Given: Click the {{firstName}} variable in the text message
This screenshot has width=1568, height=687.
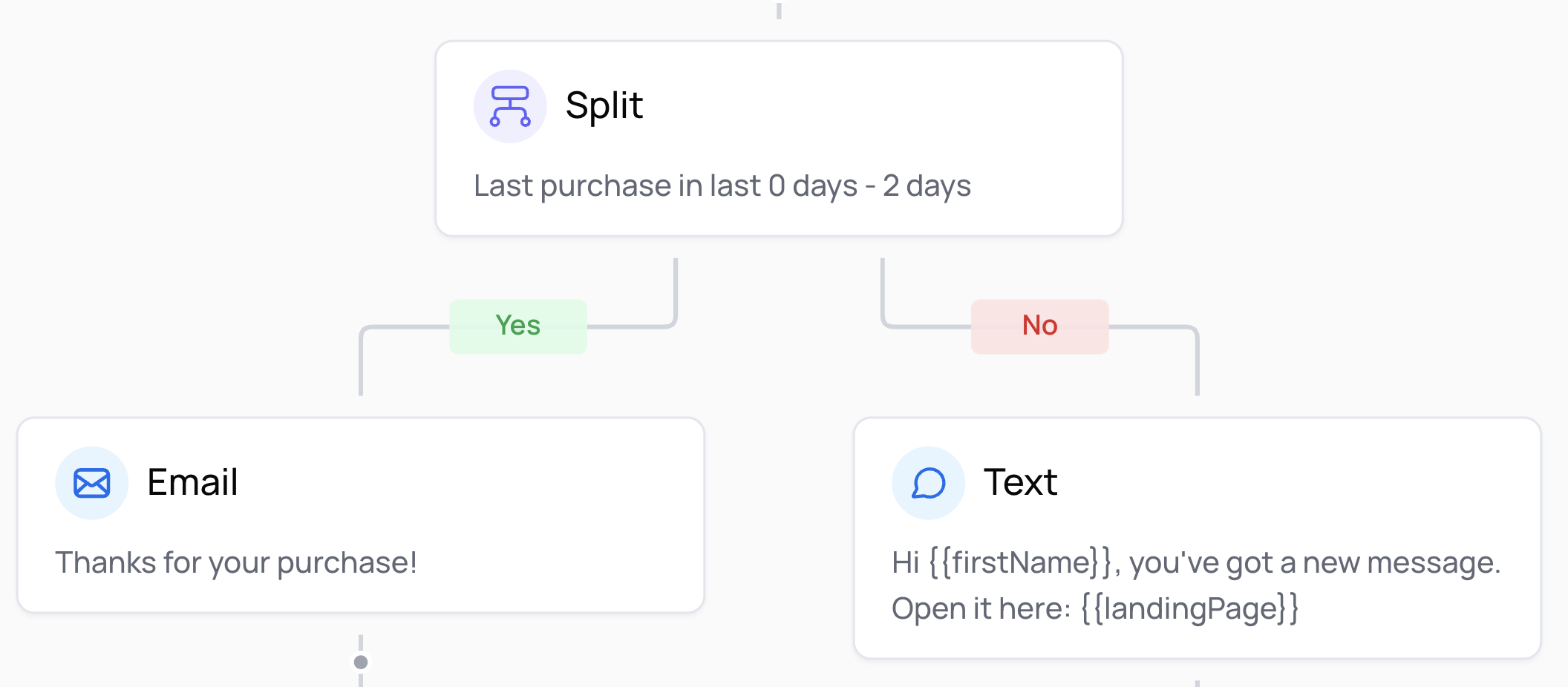Looking at the screenshot, I should pos(1021,562).
